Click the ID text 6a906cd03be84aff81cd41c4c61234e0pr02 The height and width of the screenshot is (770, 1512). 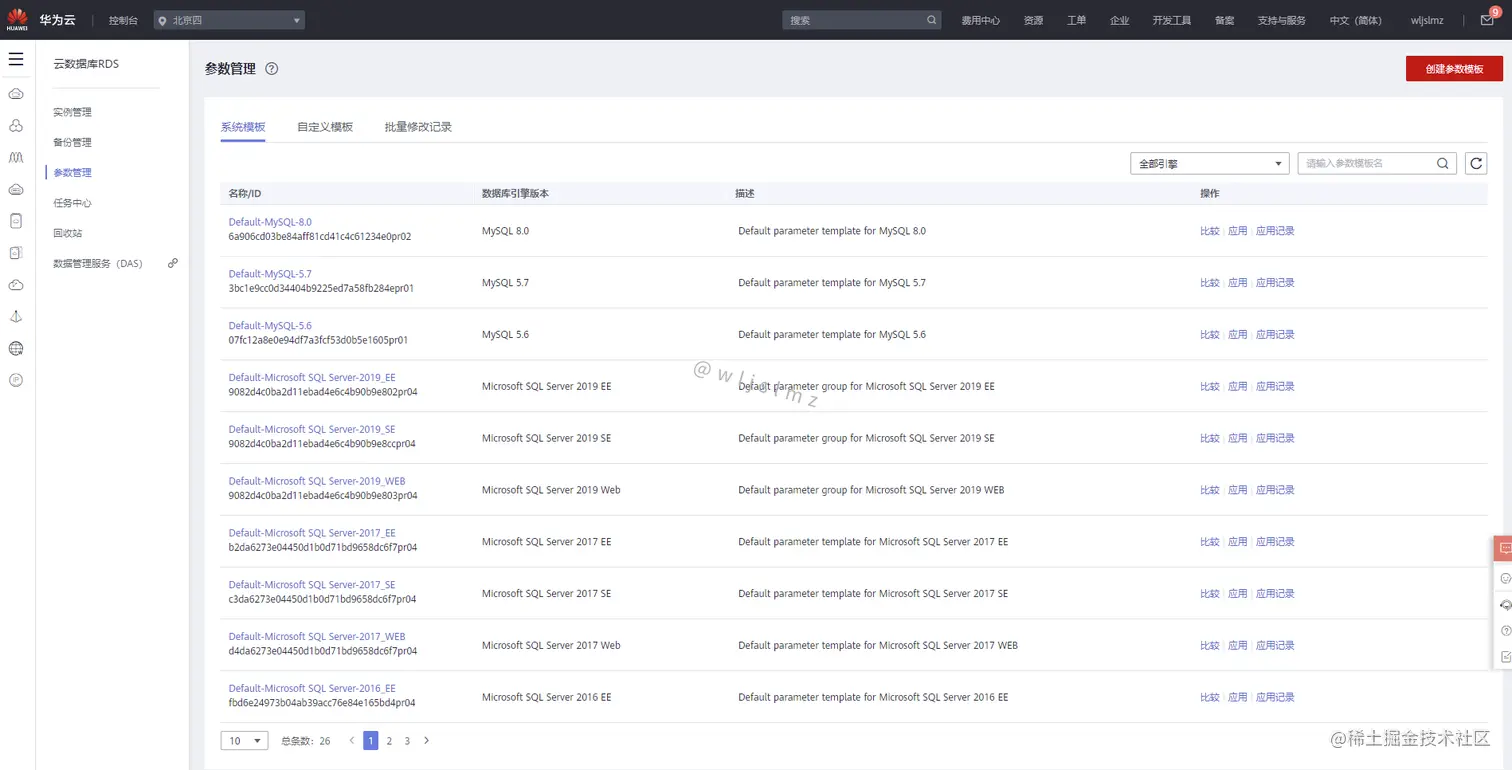(320, 237)
